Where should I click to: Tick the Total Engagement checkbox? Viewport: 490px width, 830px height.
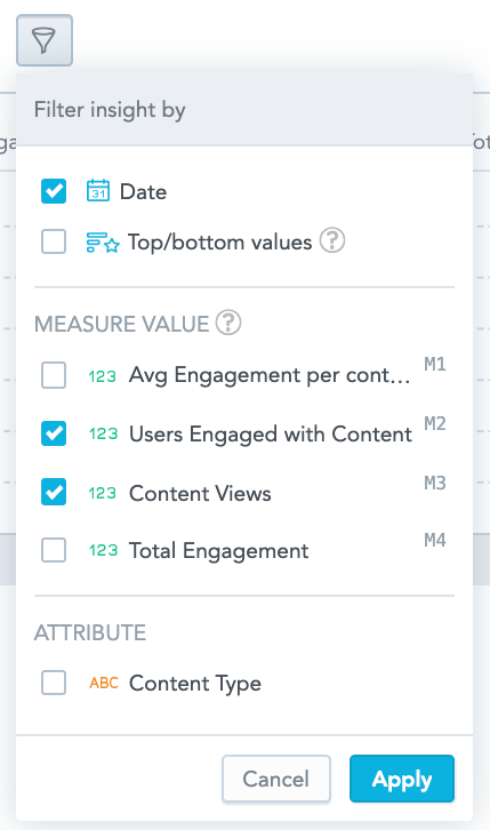pos(53,550)
